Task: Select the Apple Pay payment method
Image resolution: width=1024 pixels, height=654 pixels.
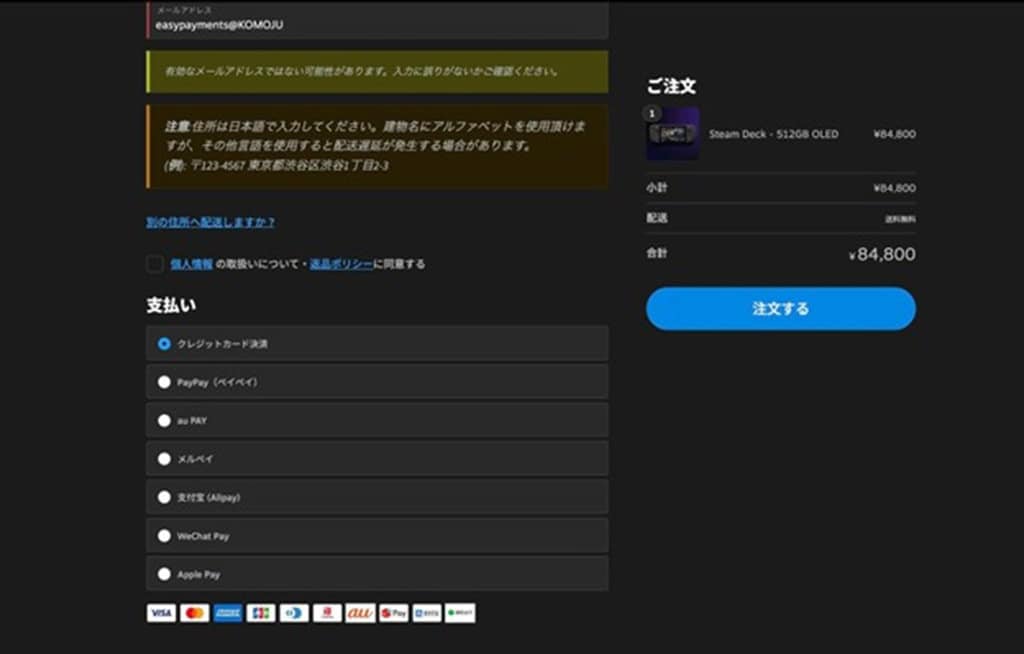Action: 164,573
